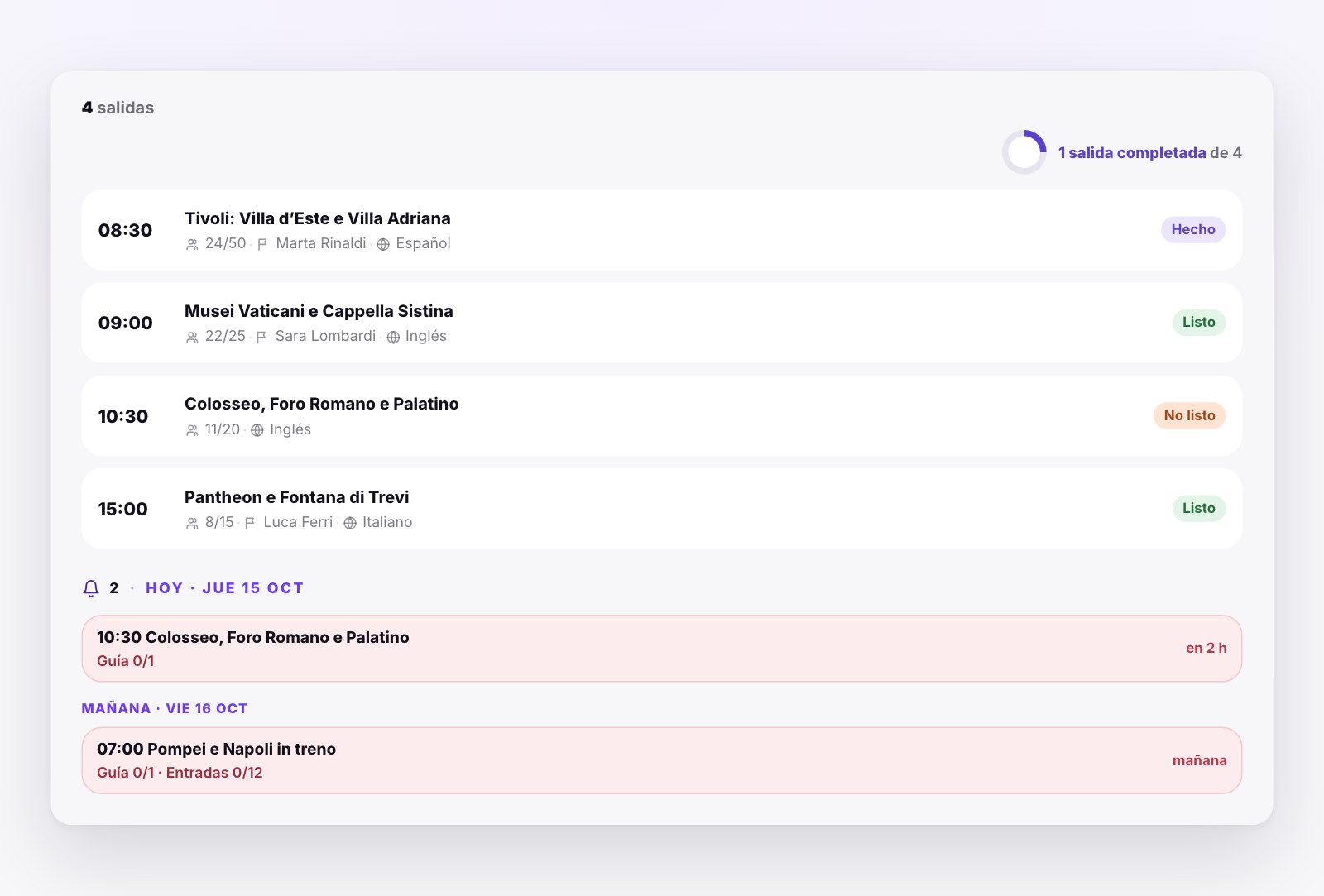Click the '1 salida completada' text

pos(1131,152)
